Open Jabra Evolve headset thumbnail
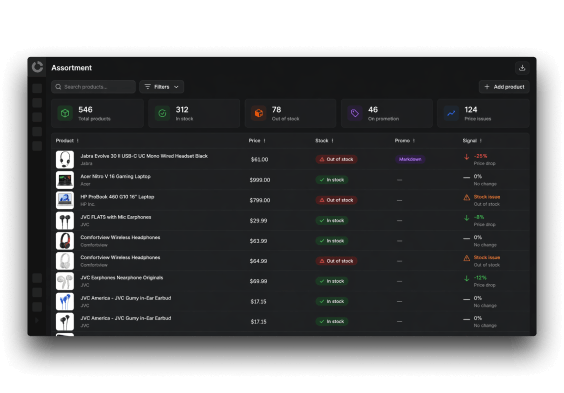 [x=65, y=159]
